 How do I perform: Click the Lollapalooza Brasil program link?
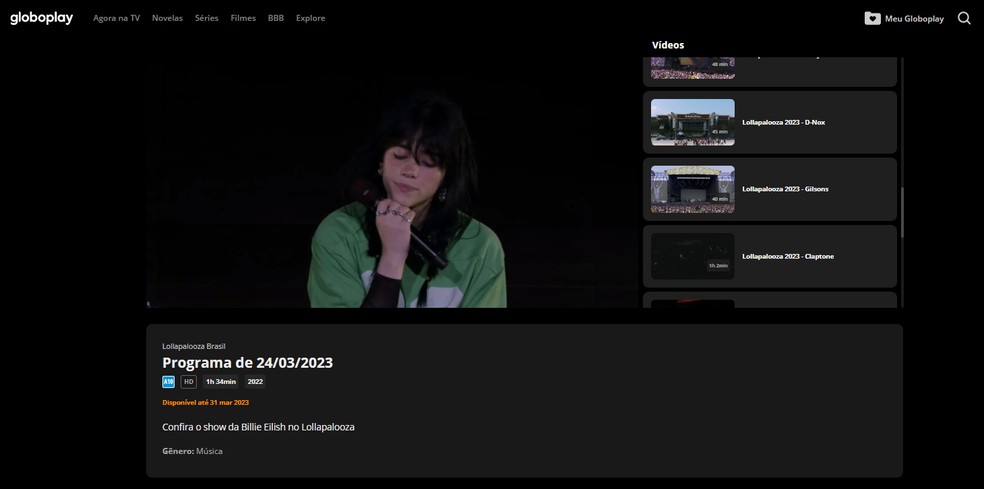(x=193, y=346)
